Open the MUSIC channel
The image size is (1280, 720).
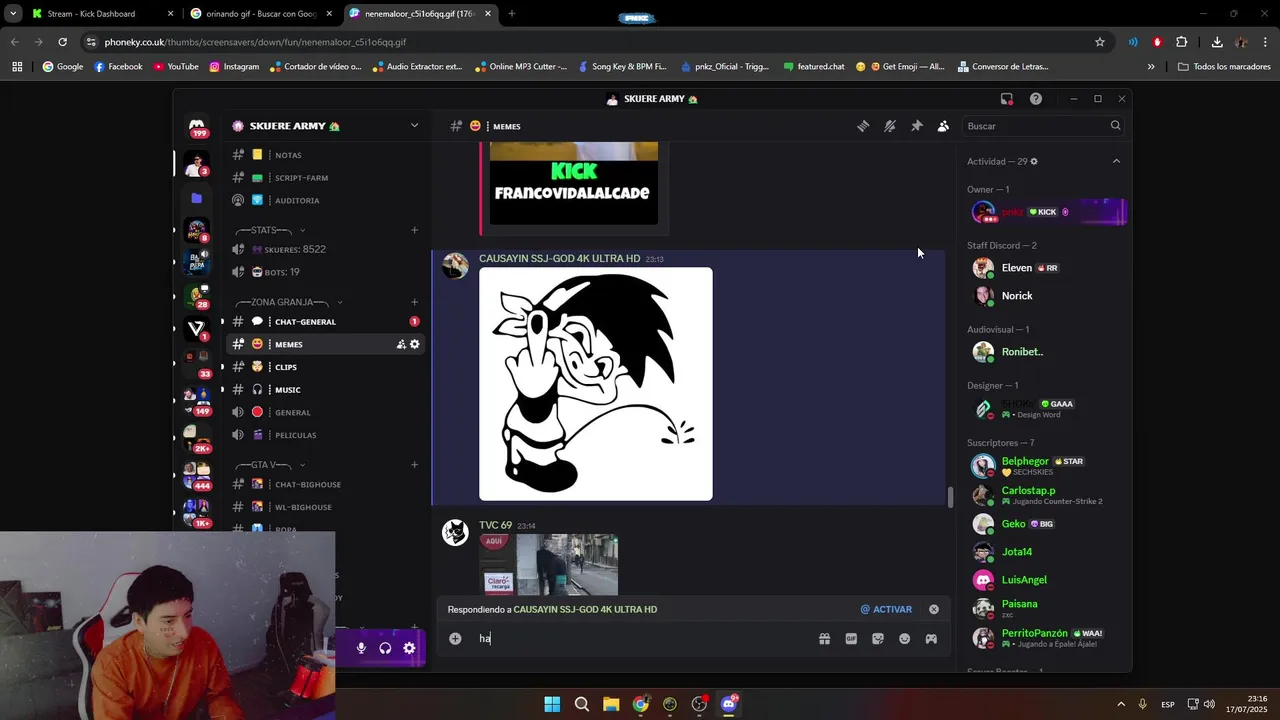[325, 390]
